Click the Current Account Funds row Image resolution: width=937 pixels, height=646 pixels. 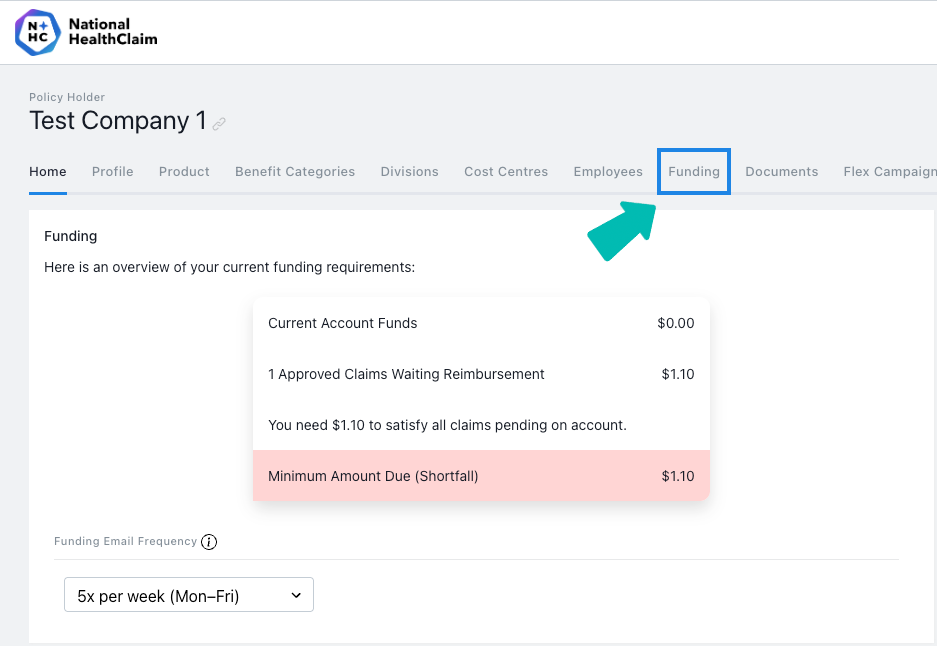tap(481, 323)
